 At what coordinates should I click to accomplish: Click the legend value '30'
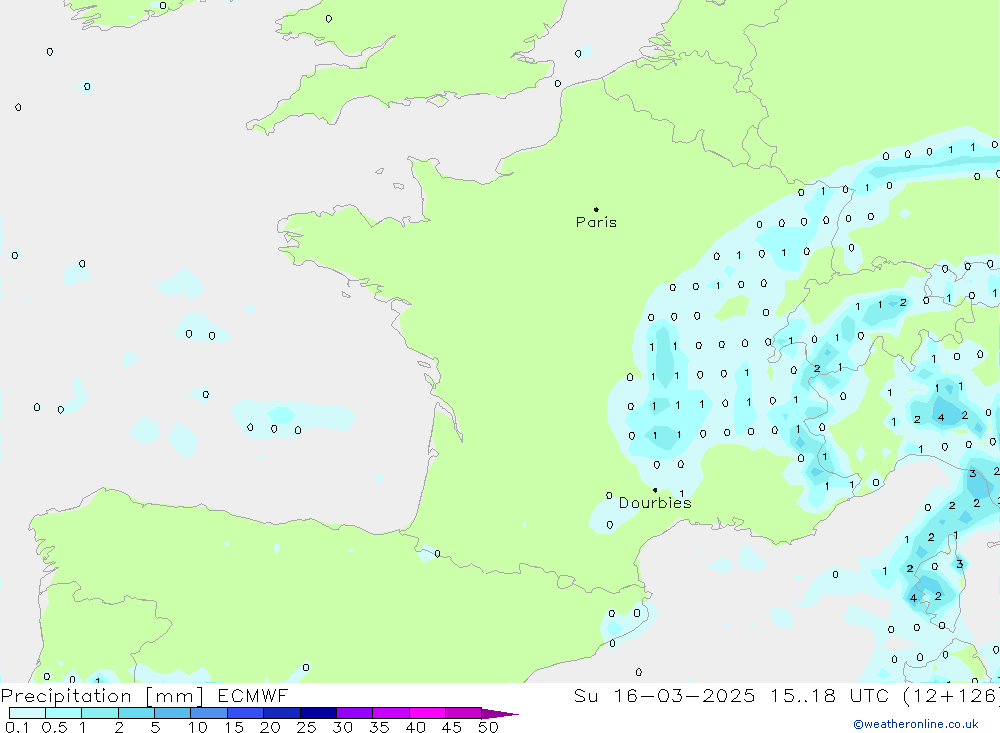(343, 727)
